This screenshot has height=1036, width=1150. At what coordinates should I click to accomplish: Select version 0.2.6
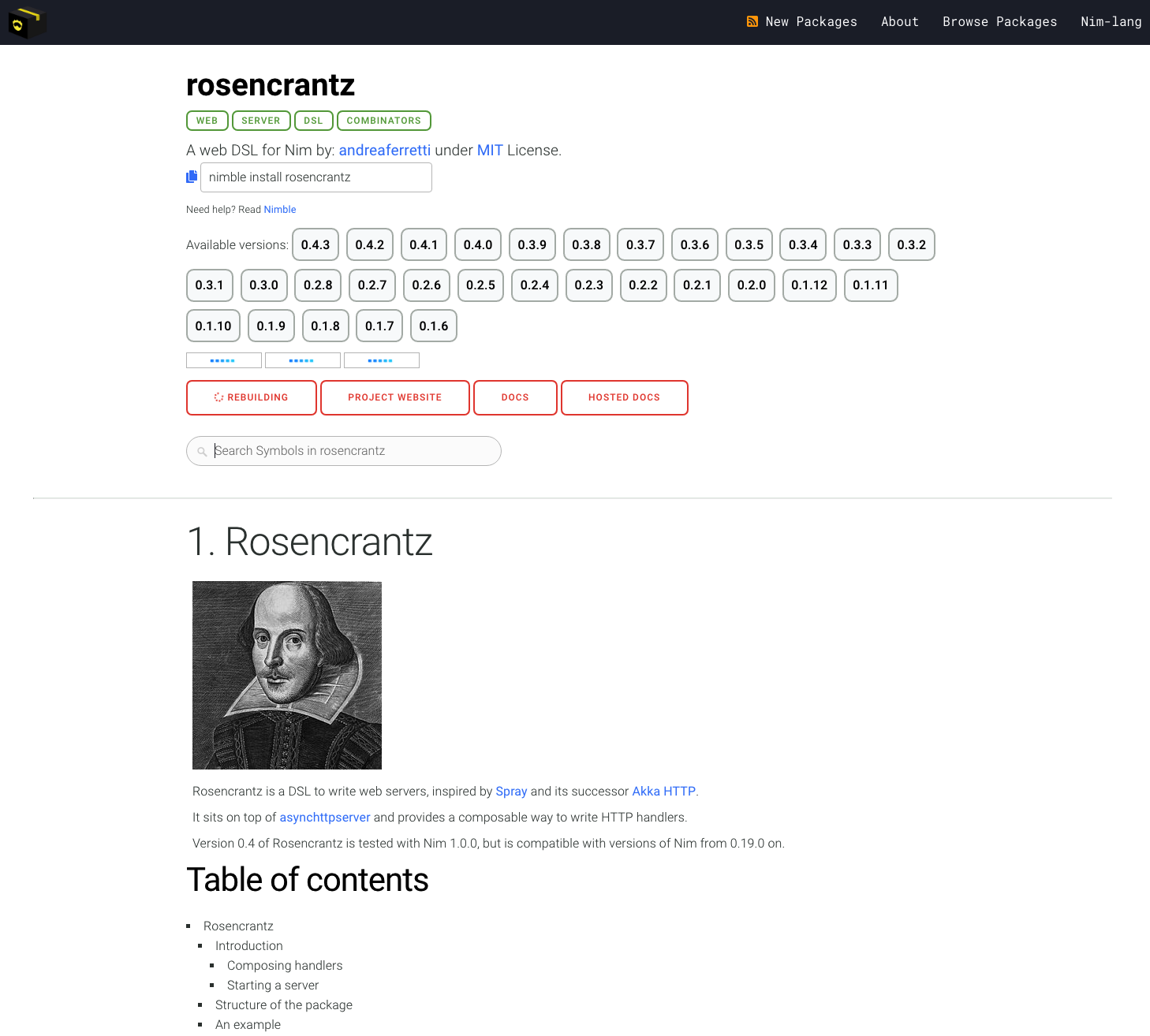coord(427,285)
